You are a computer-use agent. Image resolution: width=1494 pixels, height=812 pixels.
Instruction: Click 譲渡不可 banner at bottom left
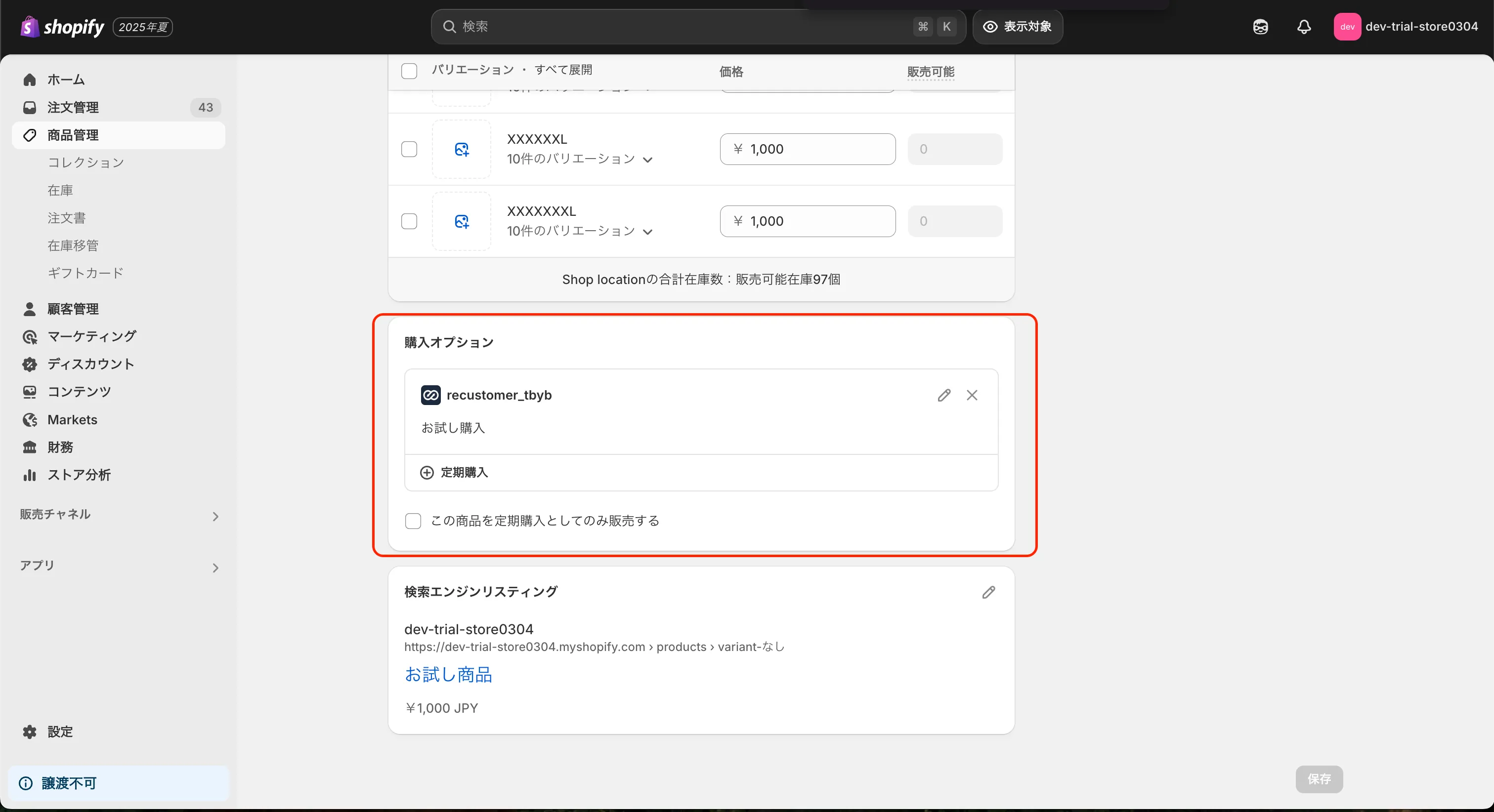click(118, 783)
